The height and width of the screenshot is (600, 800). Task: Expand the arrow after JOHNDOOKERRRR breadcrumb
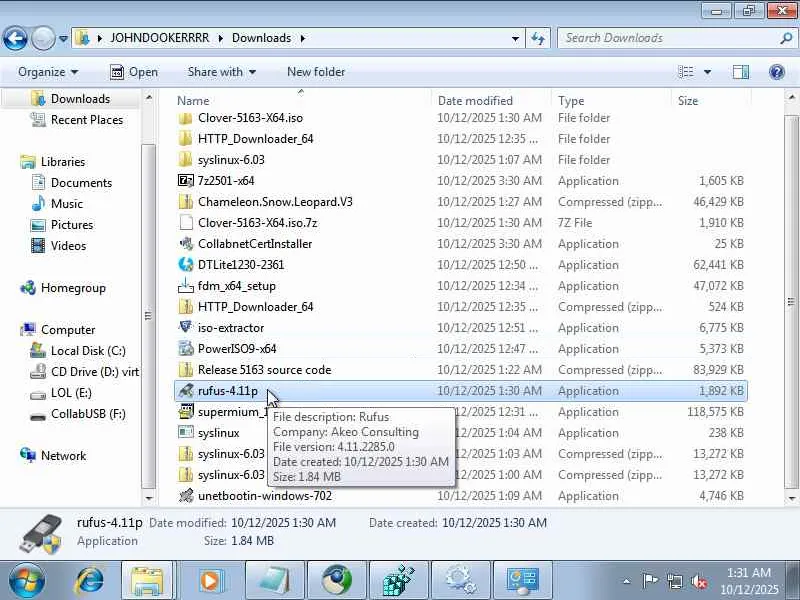tap(221, 38)
